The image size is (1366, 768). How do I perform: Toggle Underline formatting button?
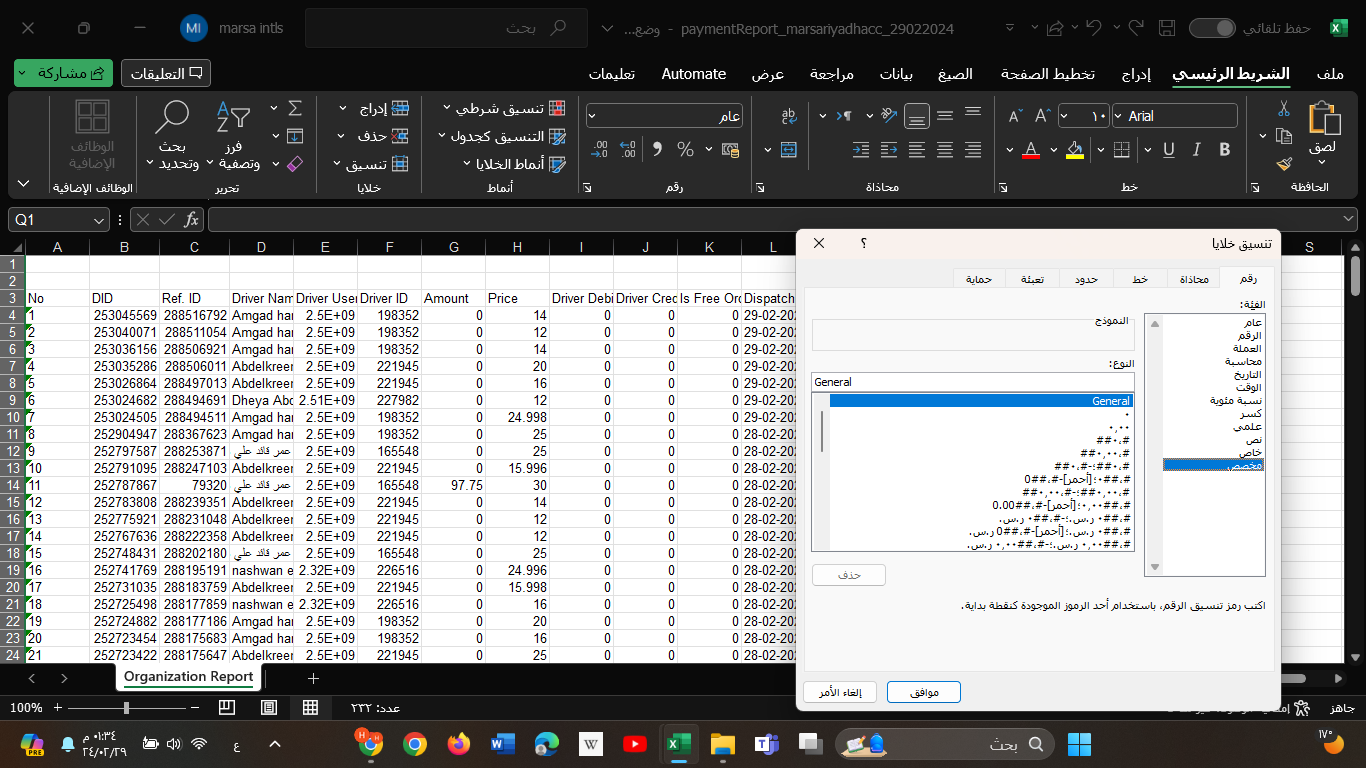(x=1167, y=150)
